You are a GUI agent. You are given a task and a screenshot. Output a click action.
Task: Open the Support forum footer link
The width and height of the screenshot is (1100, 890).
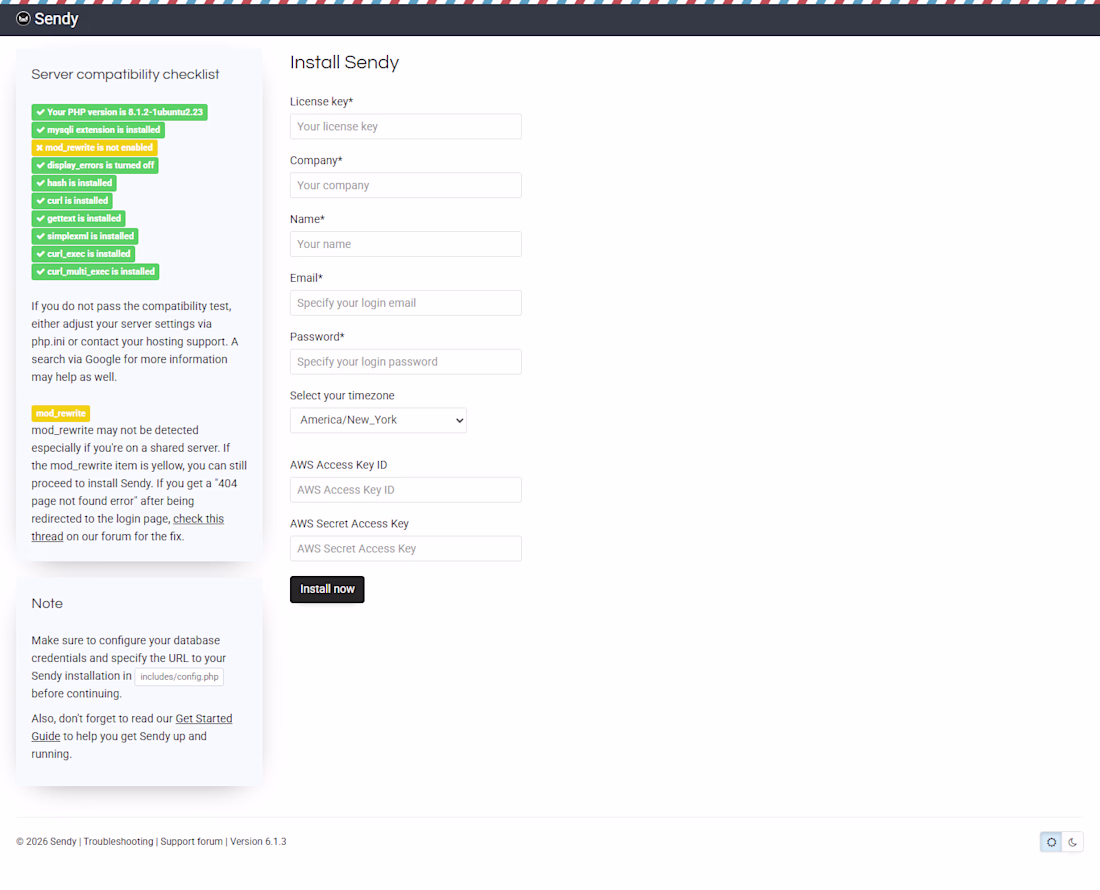(x=192, y=842)
